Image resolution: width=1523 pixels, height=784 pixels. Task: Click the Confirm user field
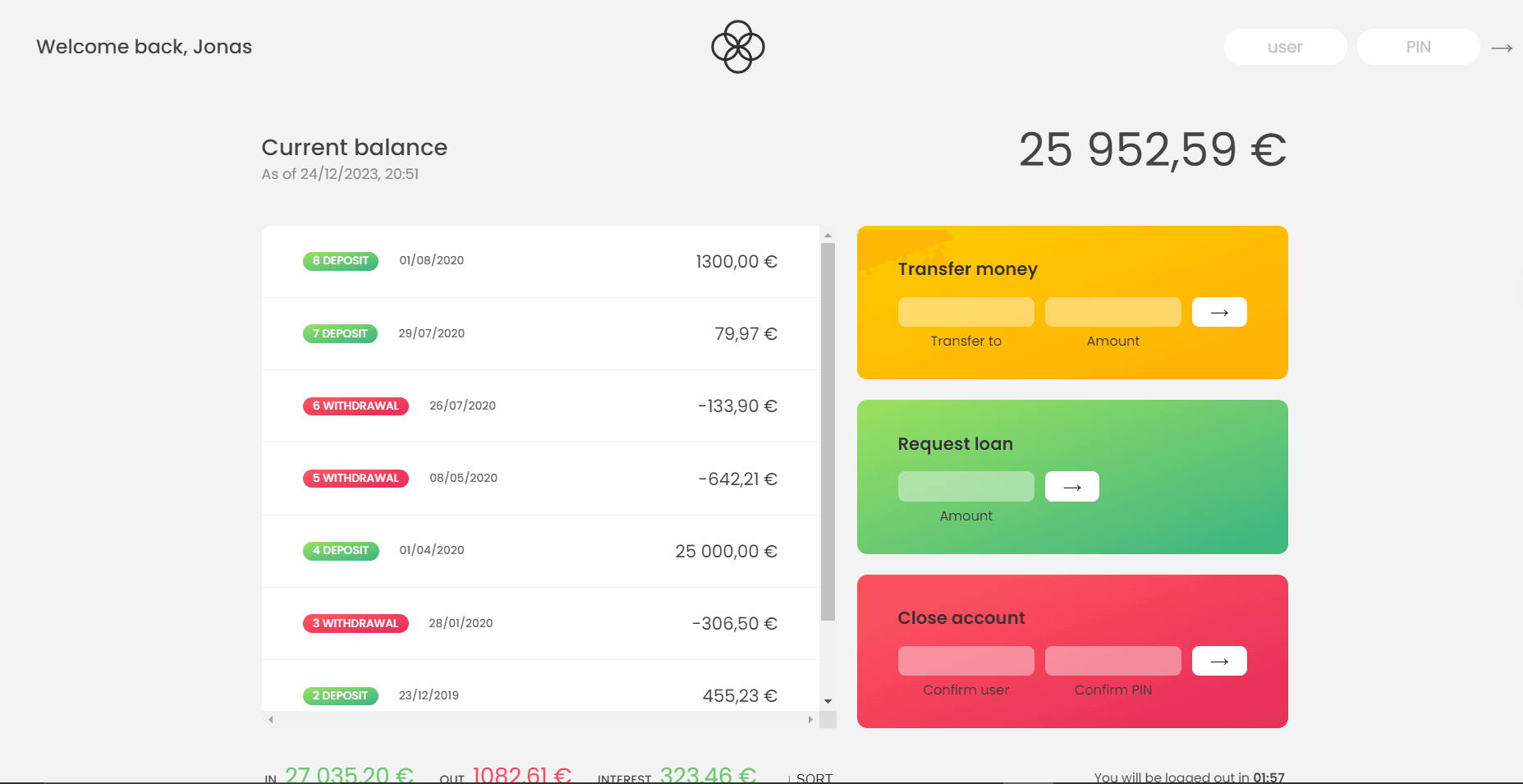pyautogui.click(x=966, y=661)
